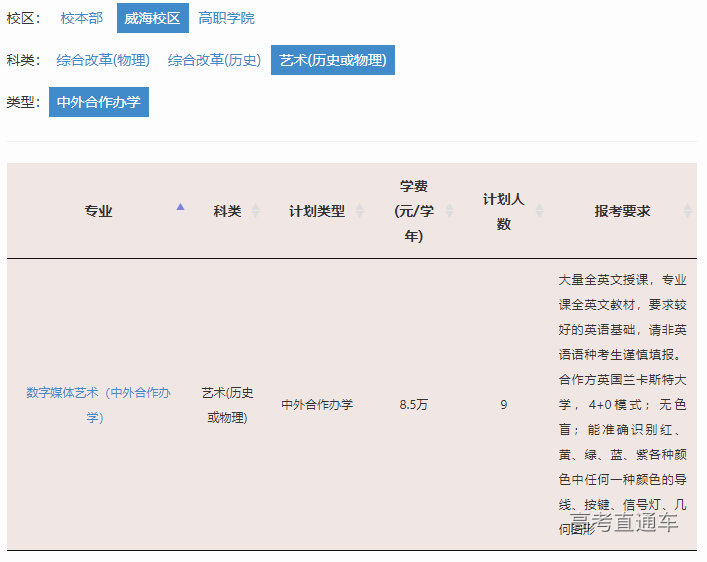Click the 科类 column header text
Viewport: 707px width, 562px height.
pyautogui.click(x=227, y=211)
